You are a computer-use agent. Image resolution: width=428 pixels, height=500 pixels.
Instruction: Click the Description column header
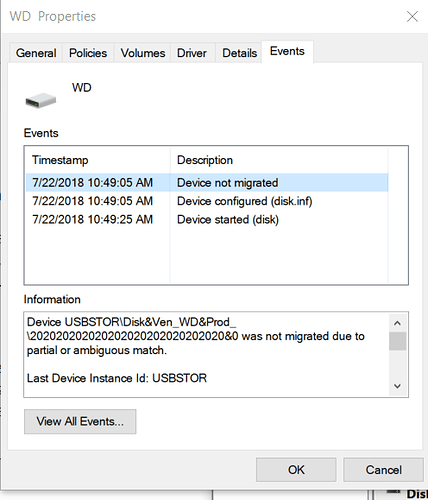click(279, 160)
